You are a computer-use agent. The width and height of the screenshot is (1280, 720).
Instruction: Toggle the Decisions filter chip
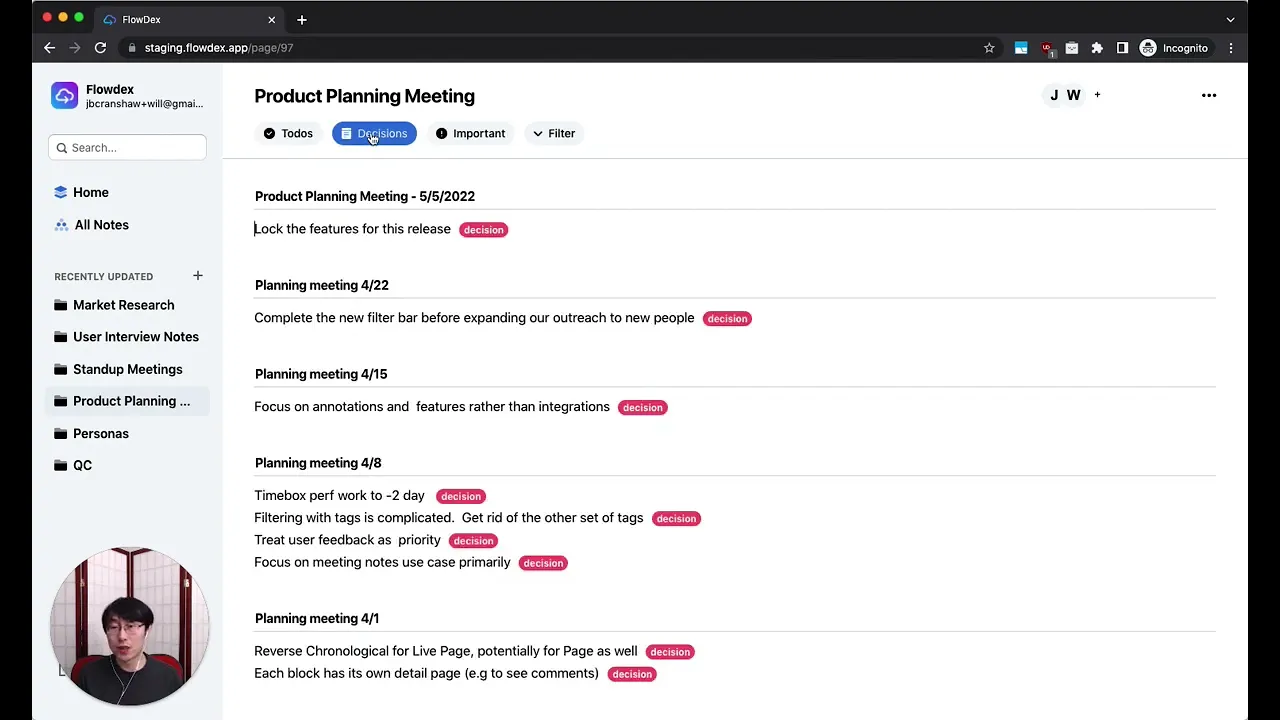click(374, 133)
